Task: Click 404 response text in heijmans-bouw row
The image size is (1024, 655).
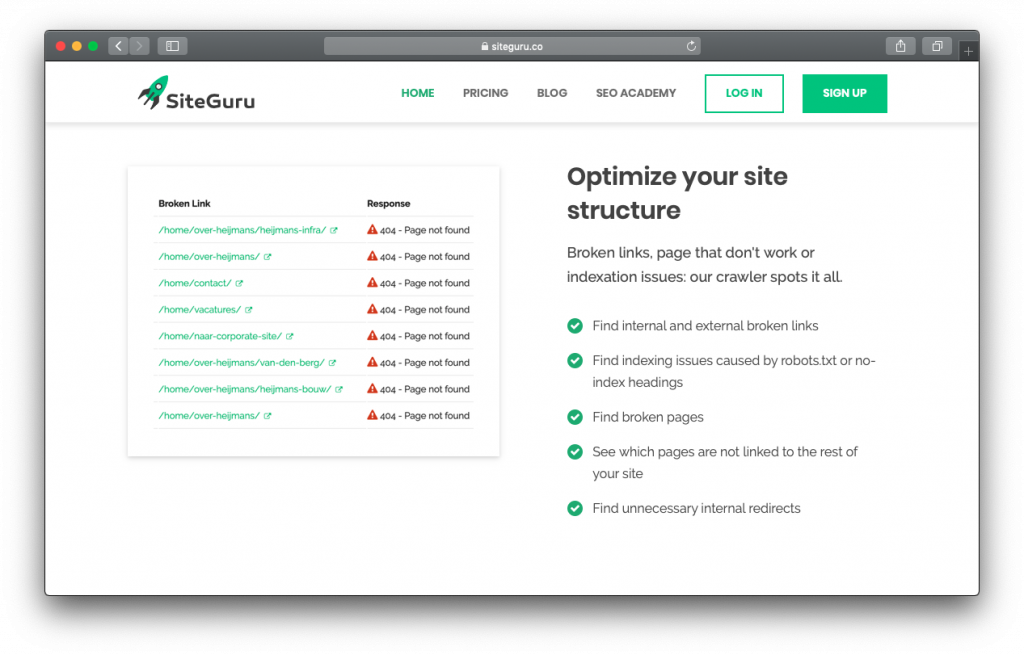Action: (424, 389)
